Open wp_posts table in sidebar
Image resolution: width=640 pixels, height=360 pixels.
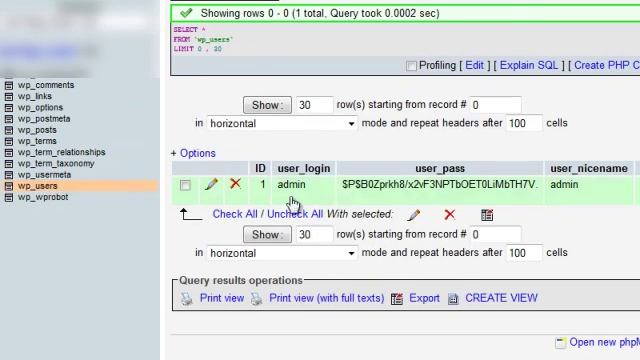37,130
